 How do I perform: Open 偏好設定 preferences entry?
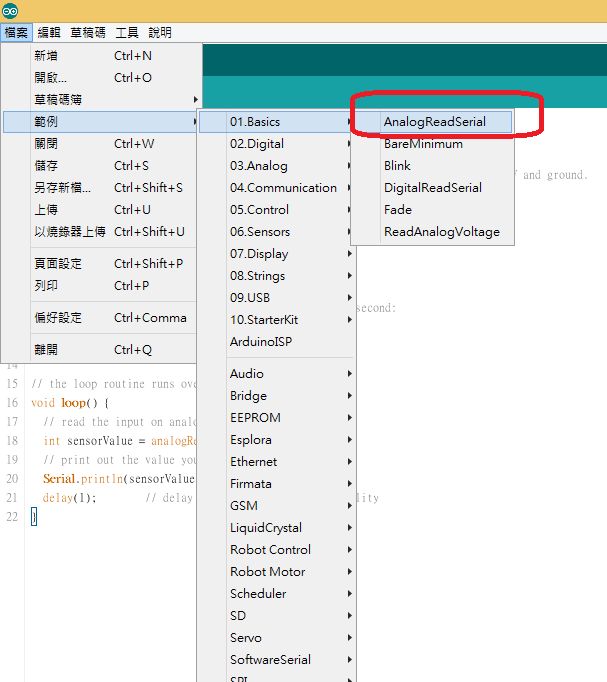(100, 318)
